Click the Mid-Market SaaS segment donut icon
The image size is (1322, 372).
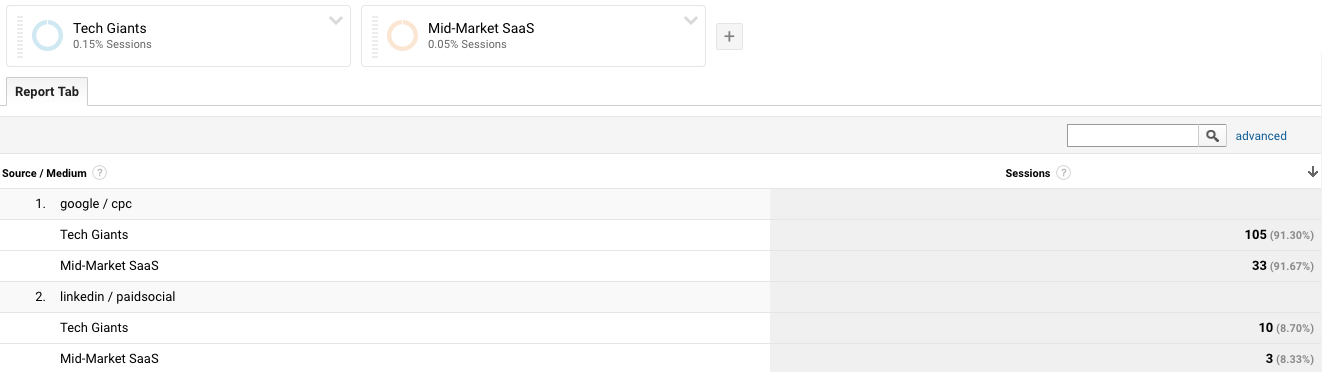click(402, 36)
